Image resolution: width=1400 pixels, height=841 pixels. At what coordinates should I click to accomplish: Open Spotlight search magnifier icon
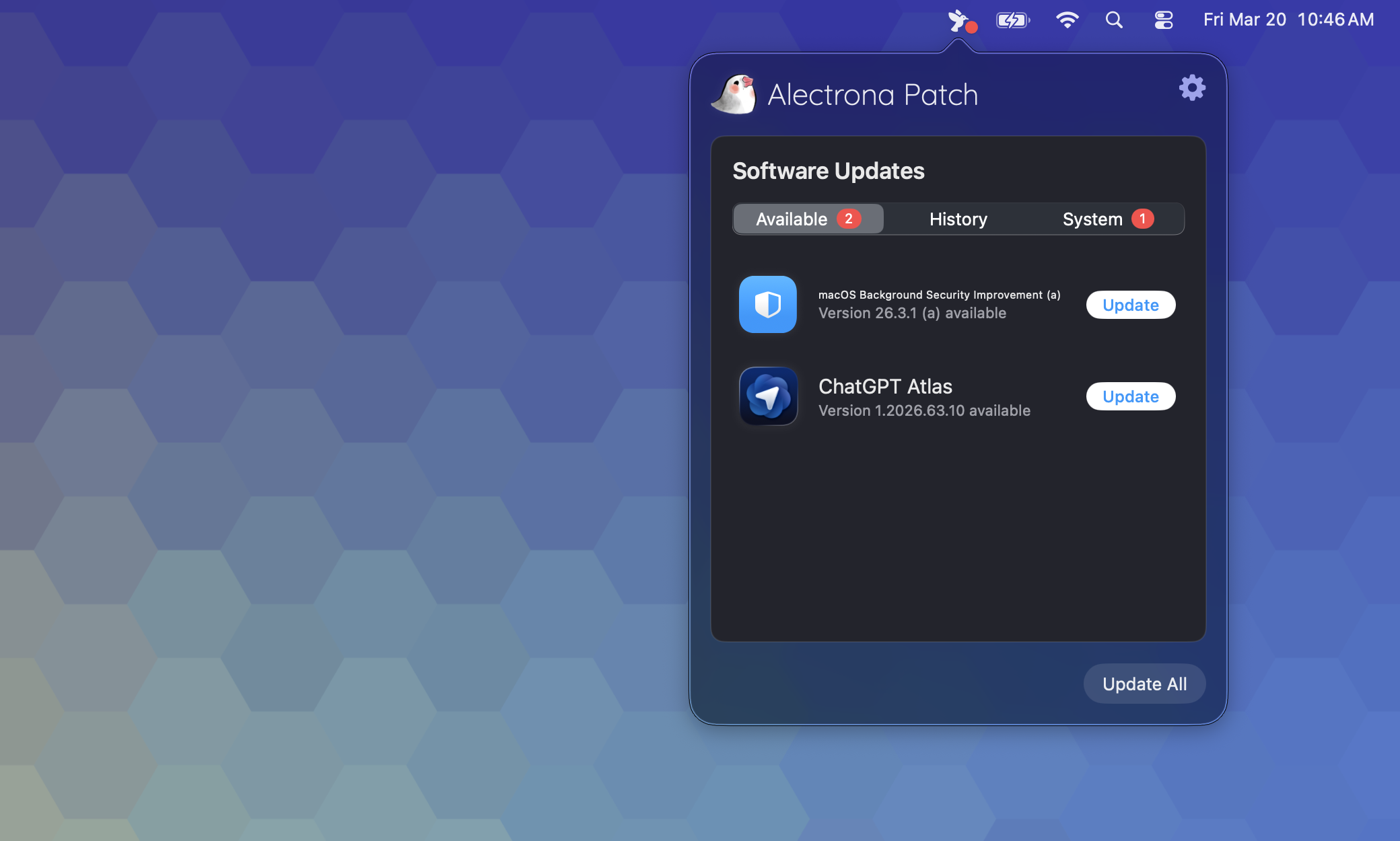click(x=1114, y=20)
